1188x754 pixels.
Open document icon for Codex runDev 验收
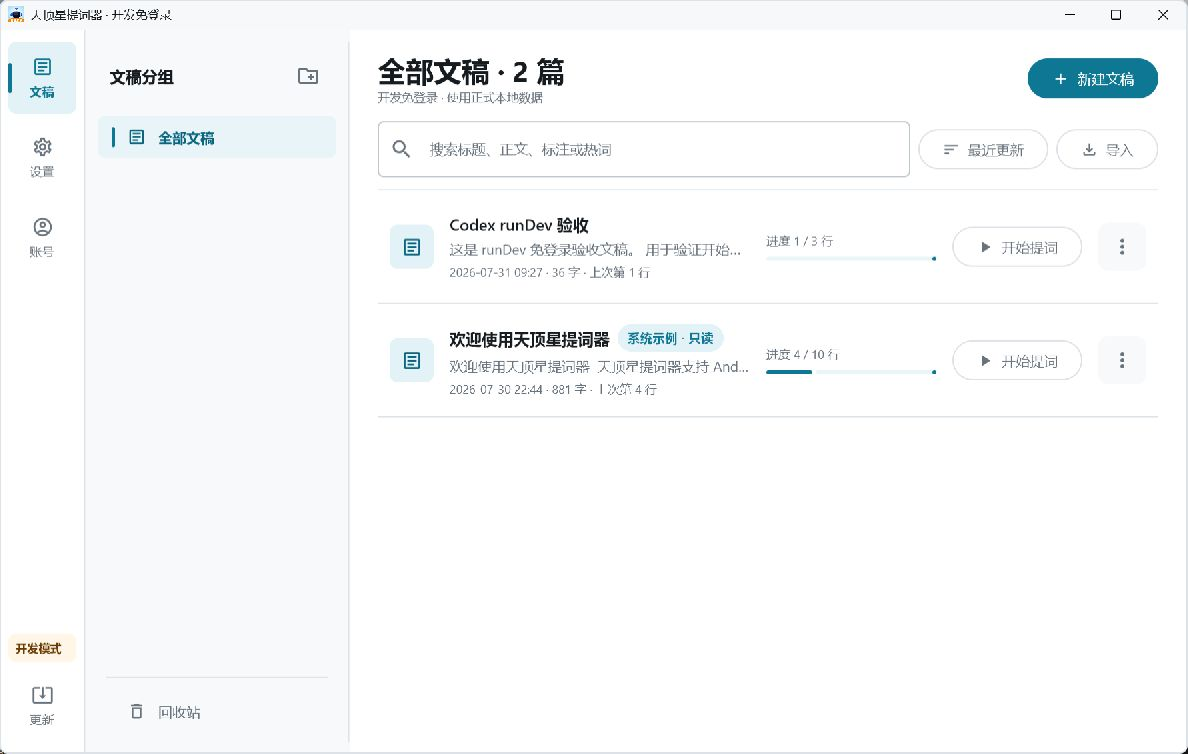(411, 247)
